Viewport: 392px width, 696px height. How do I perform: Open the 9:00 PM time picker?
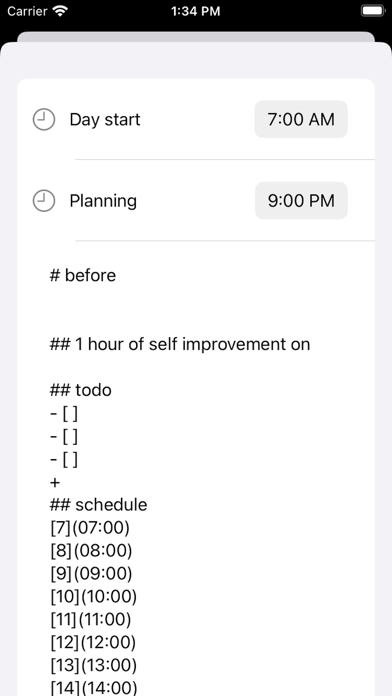click(301, 200)
